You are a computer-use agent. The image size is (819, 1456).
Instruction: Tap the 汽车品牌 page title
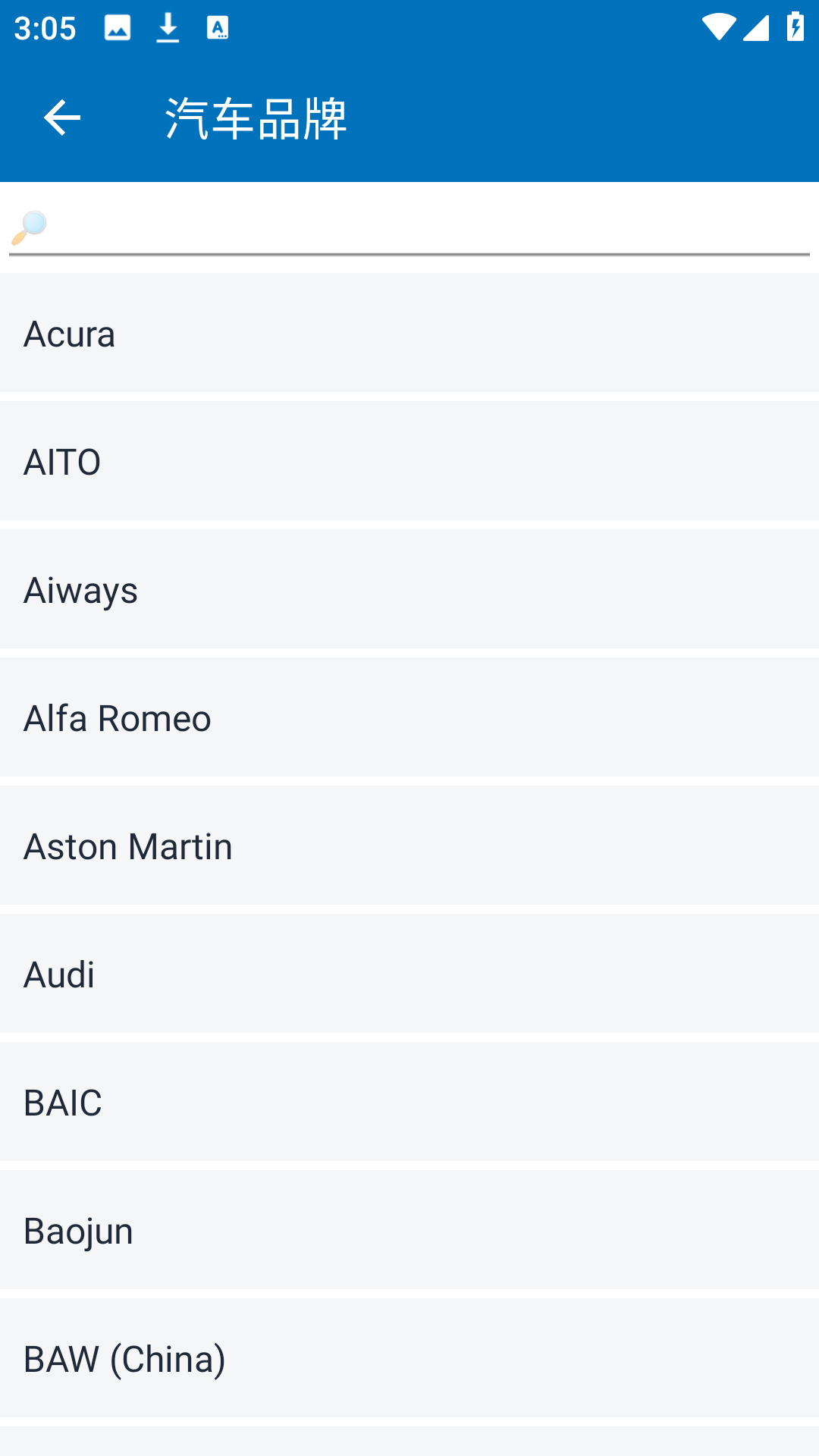(256, 118)
